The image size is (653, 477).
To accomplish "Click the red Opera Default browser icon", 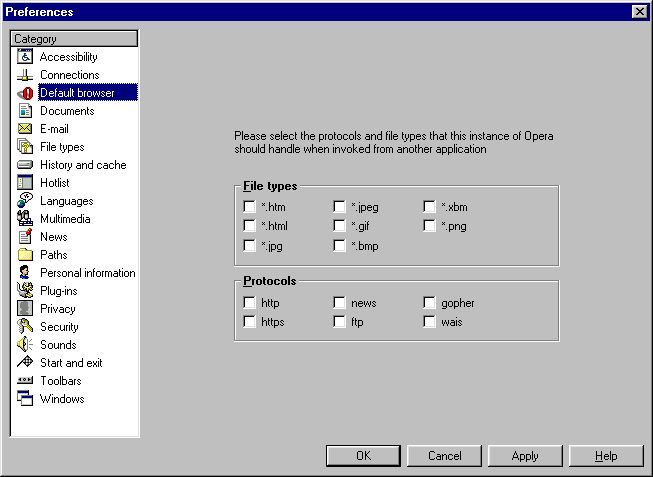I will pos(25,93).
